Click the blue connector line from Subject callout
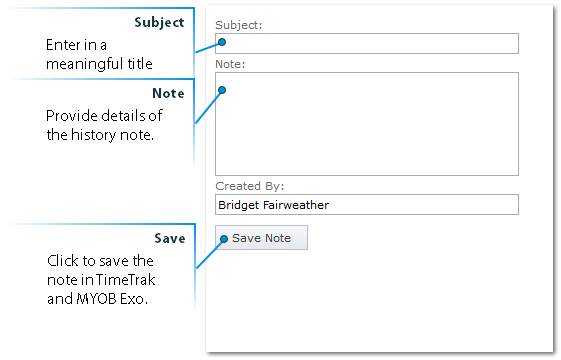The width and height of the screenshot is (561, 360). pos(207,48)
